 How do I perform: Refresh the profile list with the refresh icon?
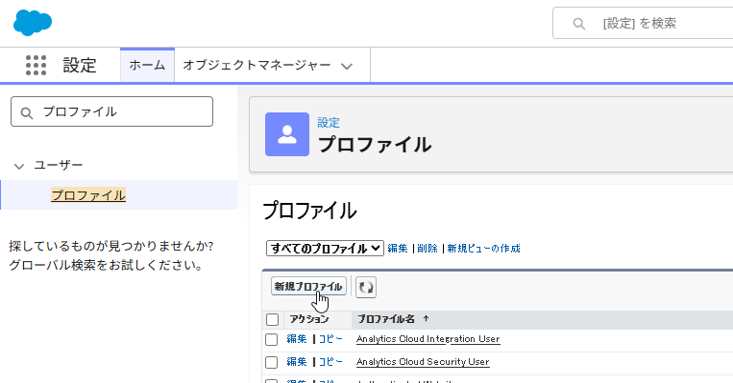366,287
